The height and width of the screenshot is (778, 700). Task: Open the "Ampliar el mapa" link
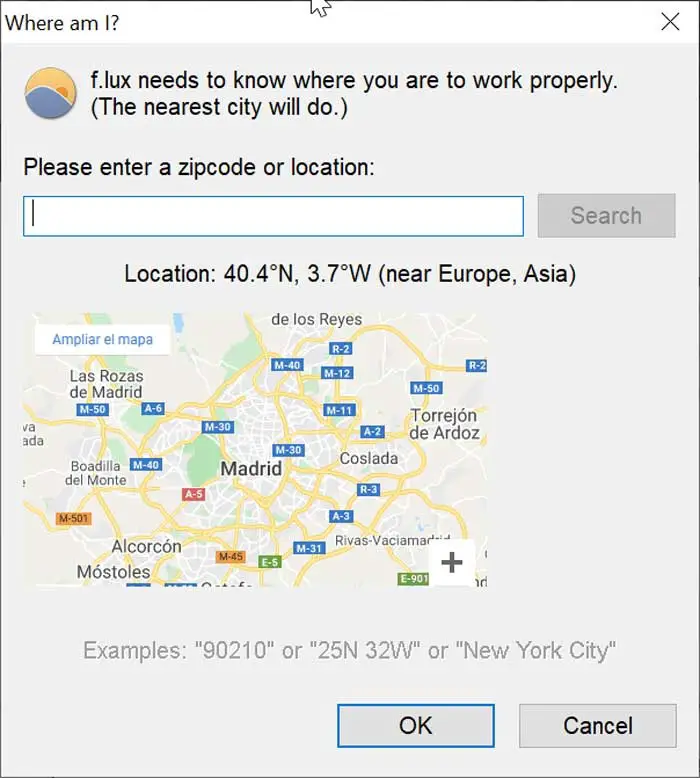[103, 339]
